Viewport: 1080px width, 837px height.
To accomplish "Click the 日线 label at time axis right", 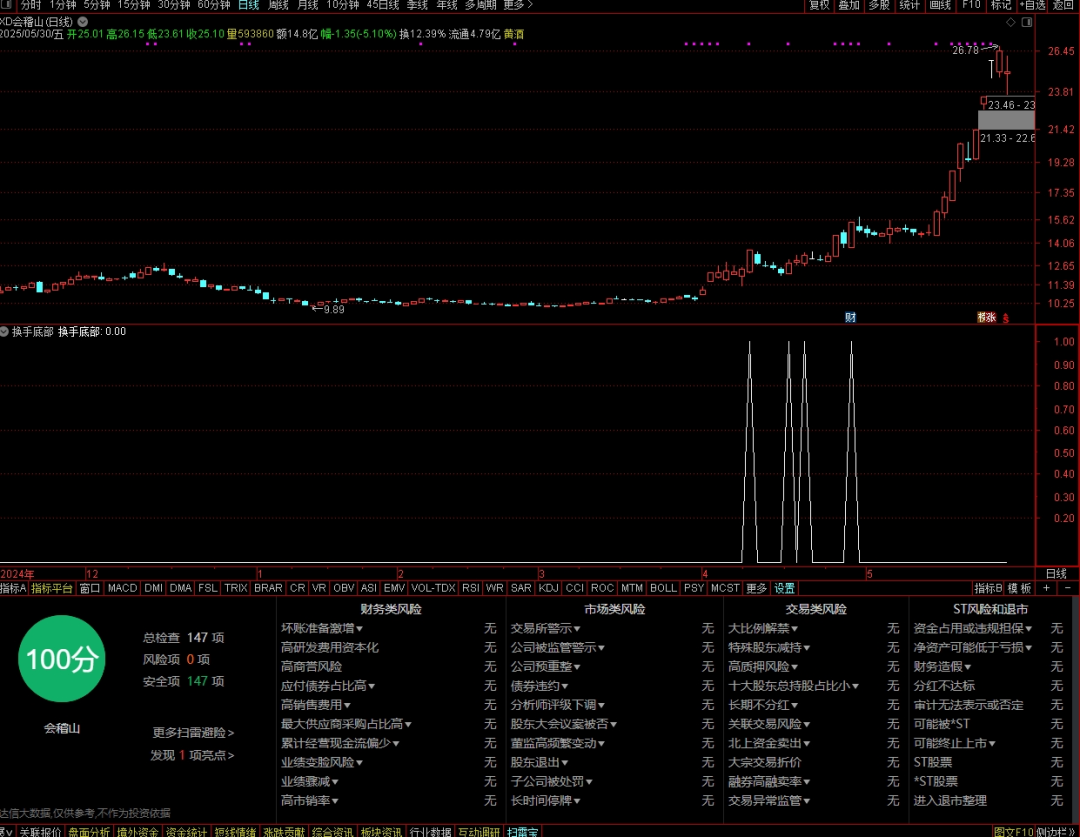I will pyautogui.click(x=1056, y=573).
